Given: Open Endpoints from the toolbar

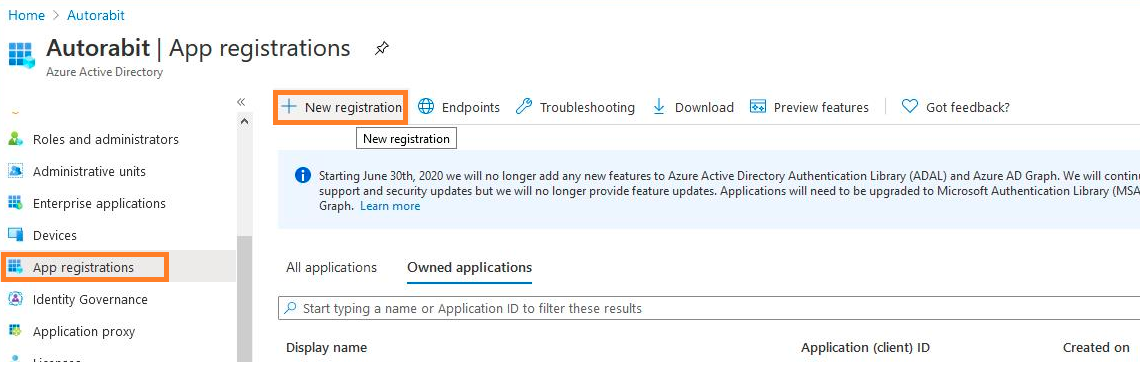Looking at the screenshot, I should pos(470,107).
